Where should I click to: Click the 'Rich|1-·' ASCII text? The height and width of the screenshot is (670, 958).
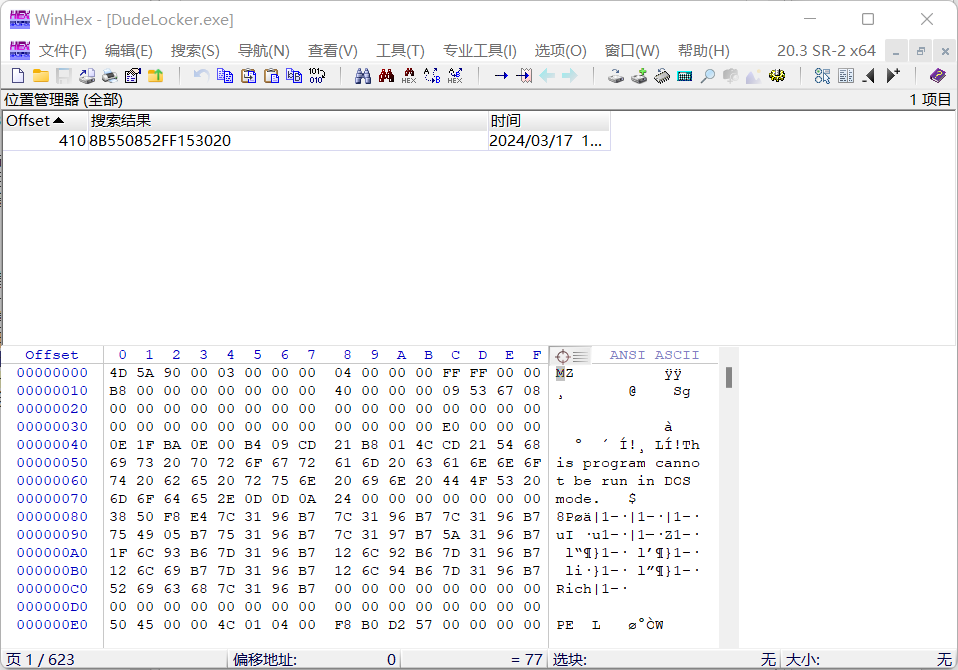tap(591, 589)
